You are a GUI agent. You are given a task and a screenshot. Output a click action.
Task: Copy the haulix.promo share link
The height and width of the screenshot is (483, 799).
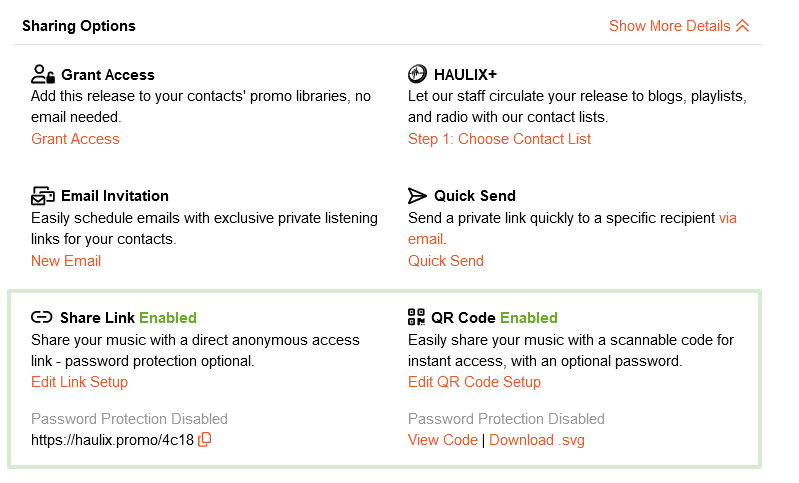tap(205, 440)
